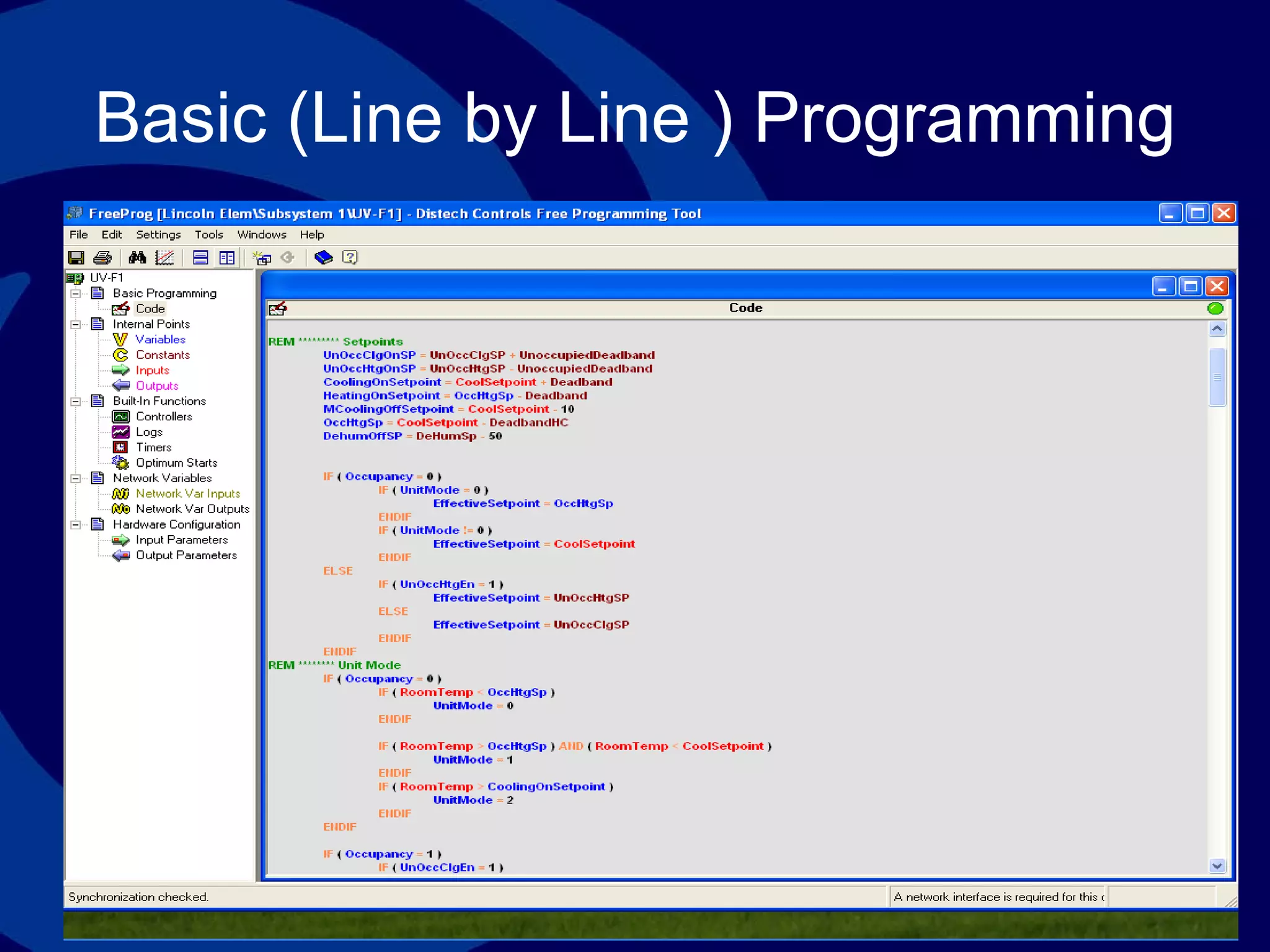
Task: Click the scroll down arrow in code pane
Action: coord(1217,866)
